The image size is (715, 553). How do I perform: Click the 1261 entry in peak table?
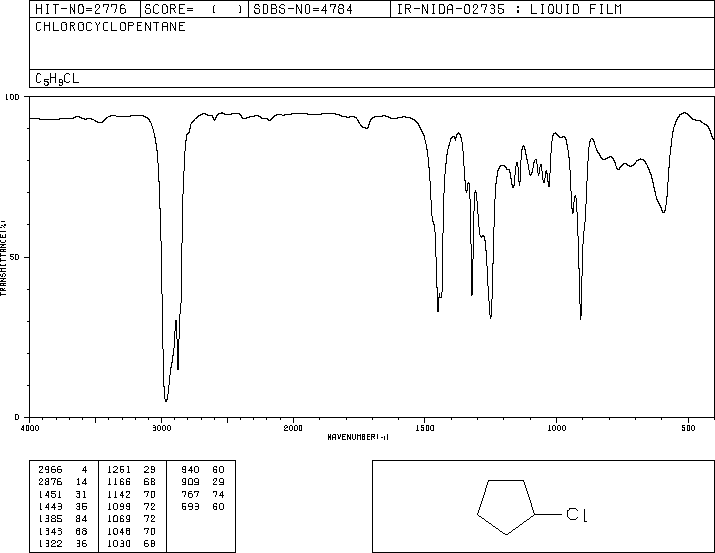coord(119,470)
